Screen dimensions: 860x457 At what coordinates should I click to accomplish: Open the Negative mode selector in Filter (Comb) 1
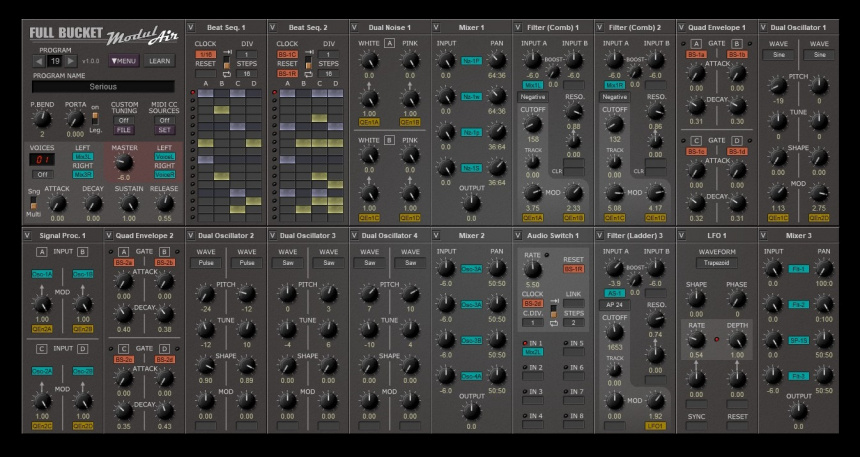pyautogui.click(x=533, y=97)
